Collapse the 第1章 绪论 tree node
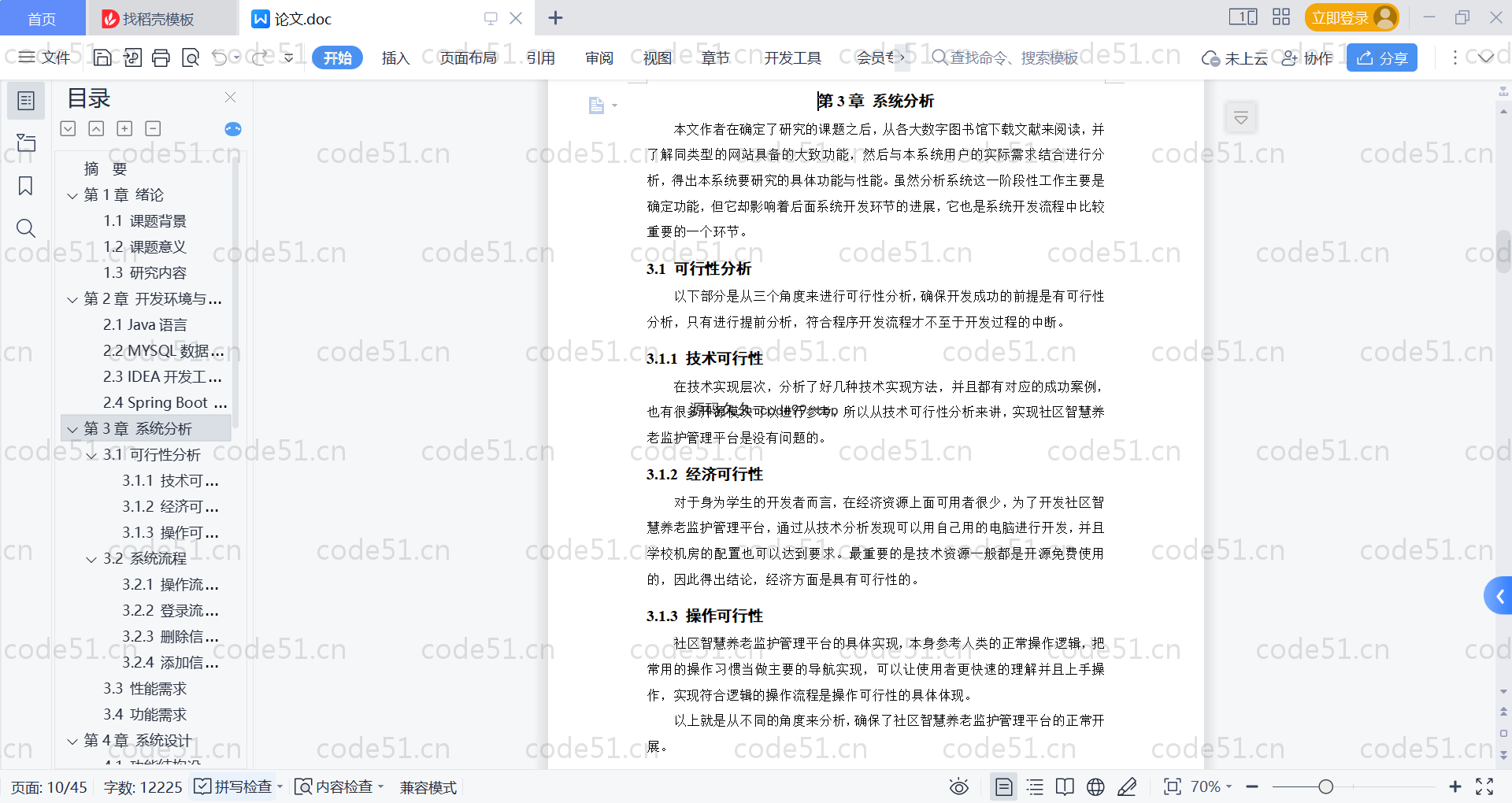This screenshot has width=1512, height=803. (x=72, y=195)
